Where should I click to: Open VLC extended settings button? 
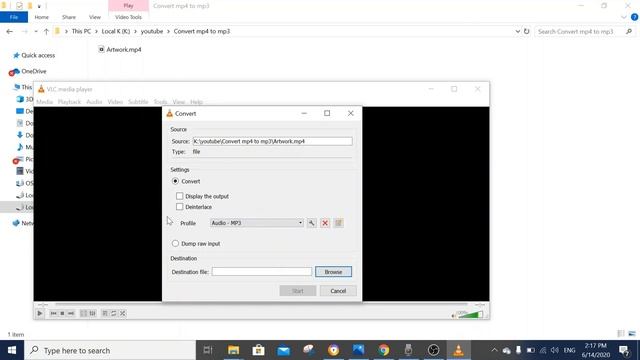point(93,313)
